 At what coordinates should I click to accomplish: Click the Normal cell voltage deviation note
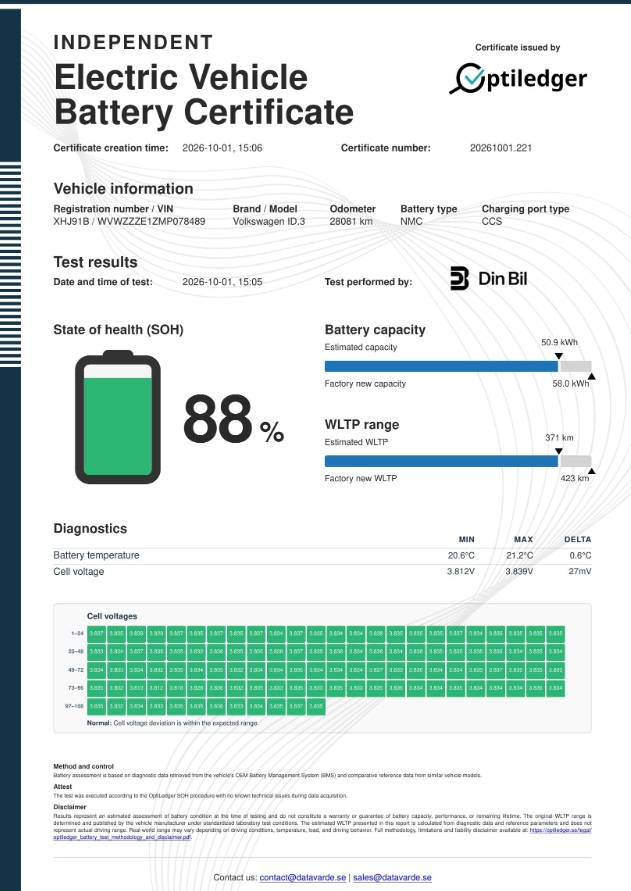coord(173,723)
